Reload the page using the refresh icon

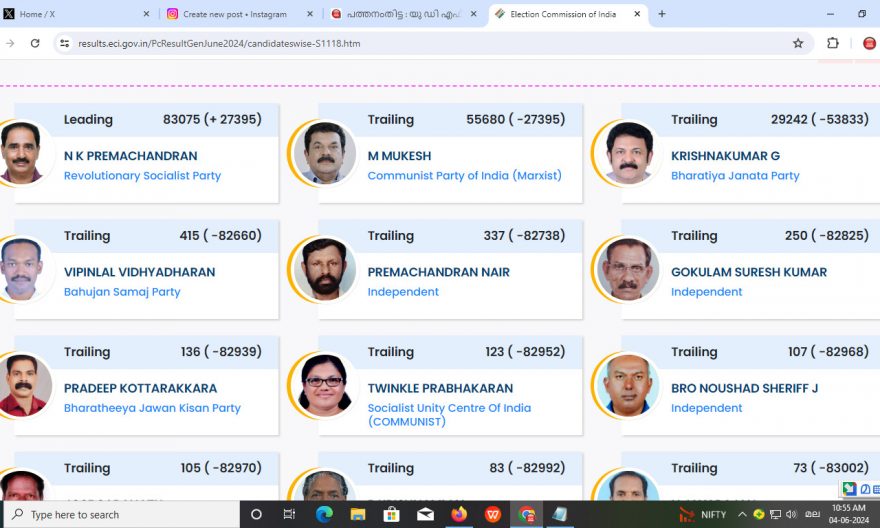(35, 43)
